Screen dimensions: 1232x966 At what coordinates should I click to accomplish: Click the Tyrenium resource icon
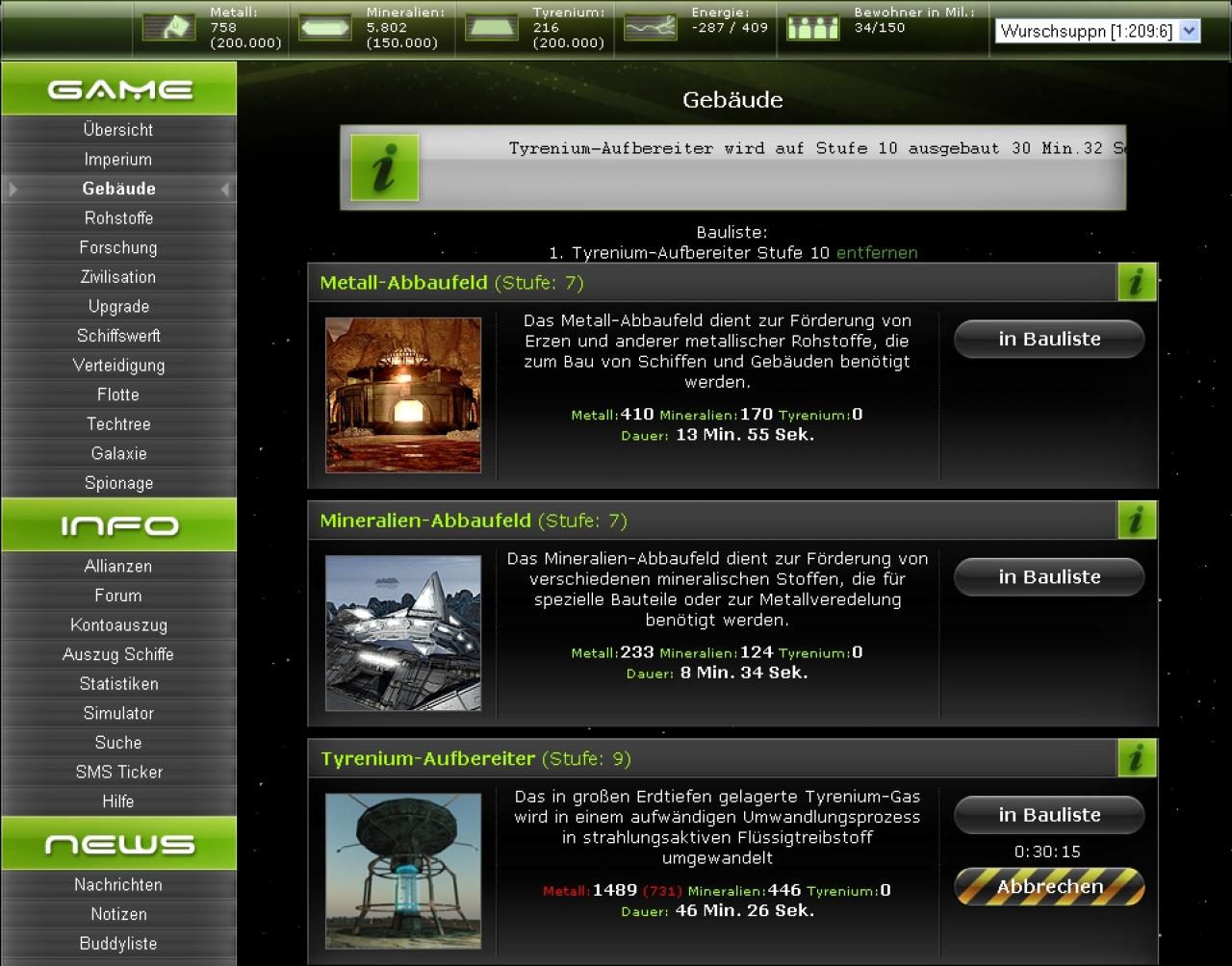[492, 27]
